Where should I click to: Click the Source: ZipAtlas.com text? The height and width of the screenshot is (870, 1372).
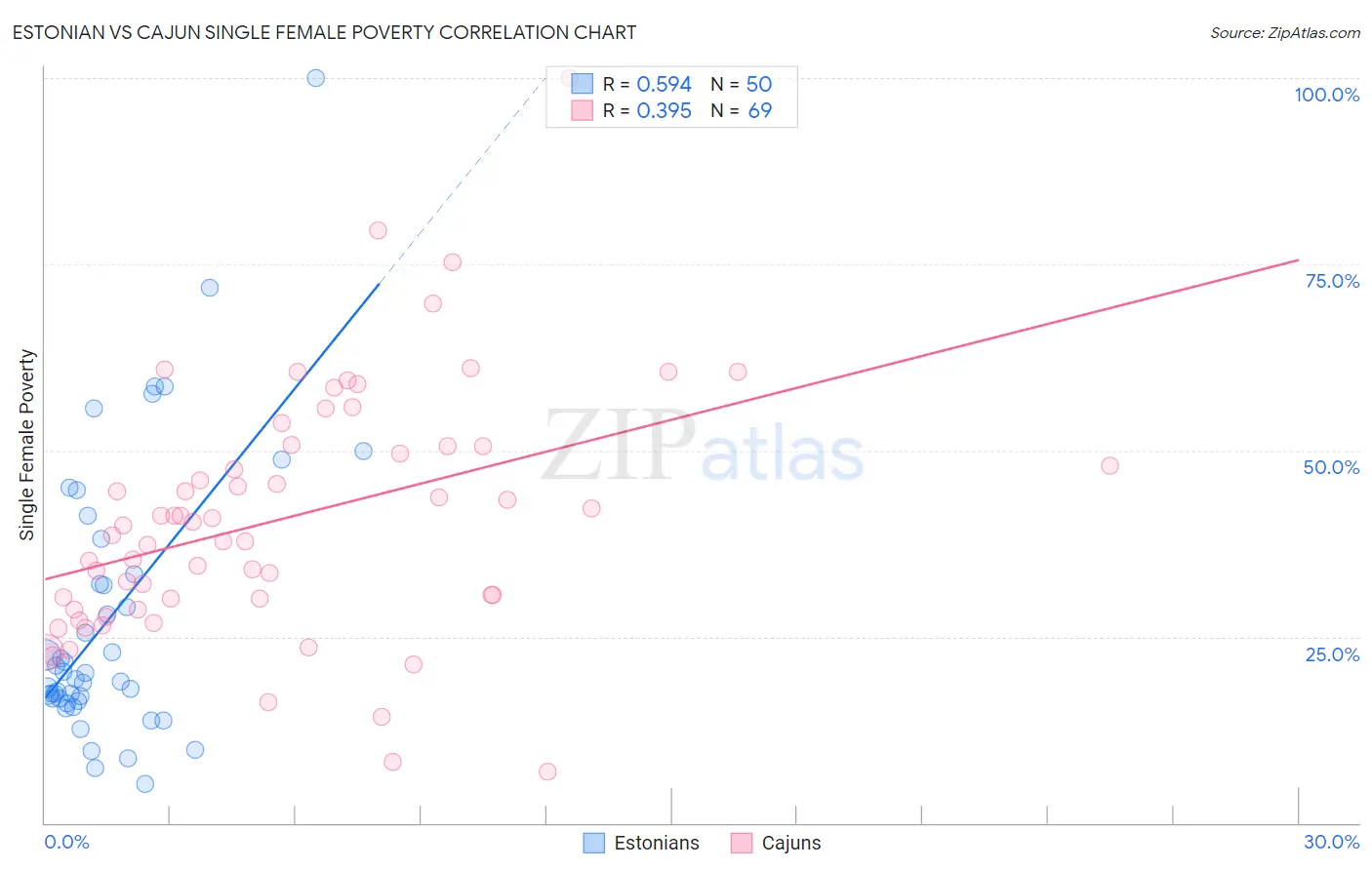pos(1284,33)
